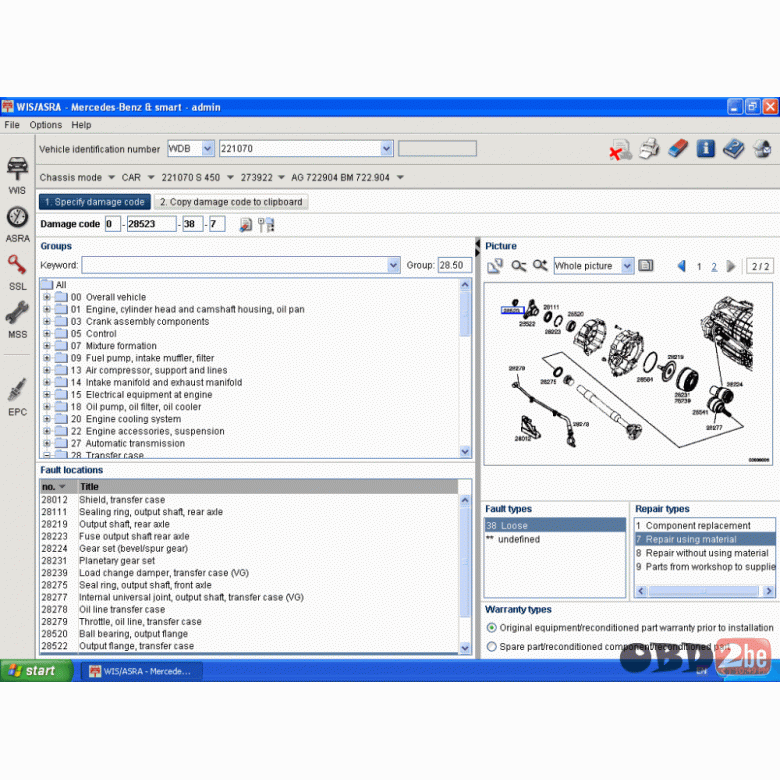
Task: Click the detach picture window icon
Action: pyautogui.click(x=495, y=266)
